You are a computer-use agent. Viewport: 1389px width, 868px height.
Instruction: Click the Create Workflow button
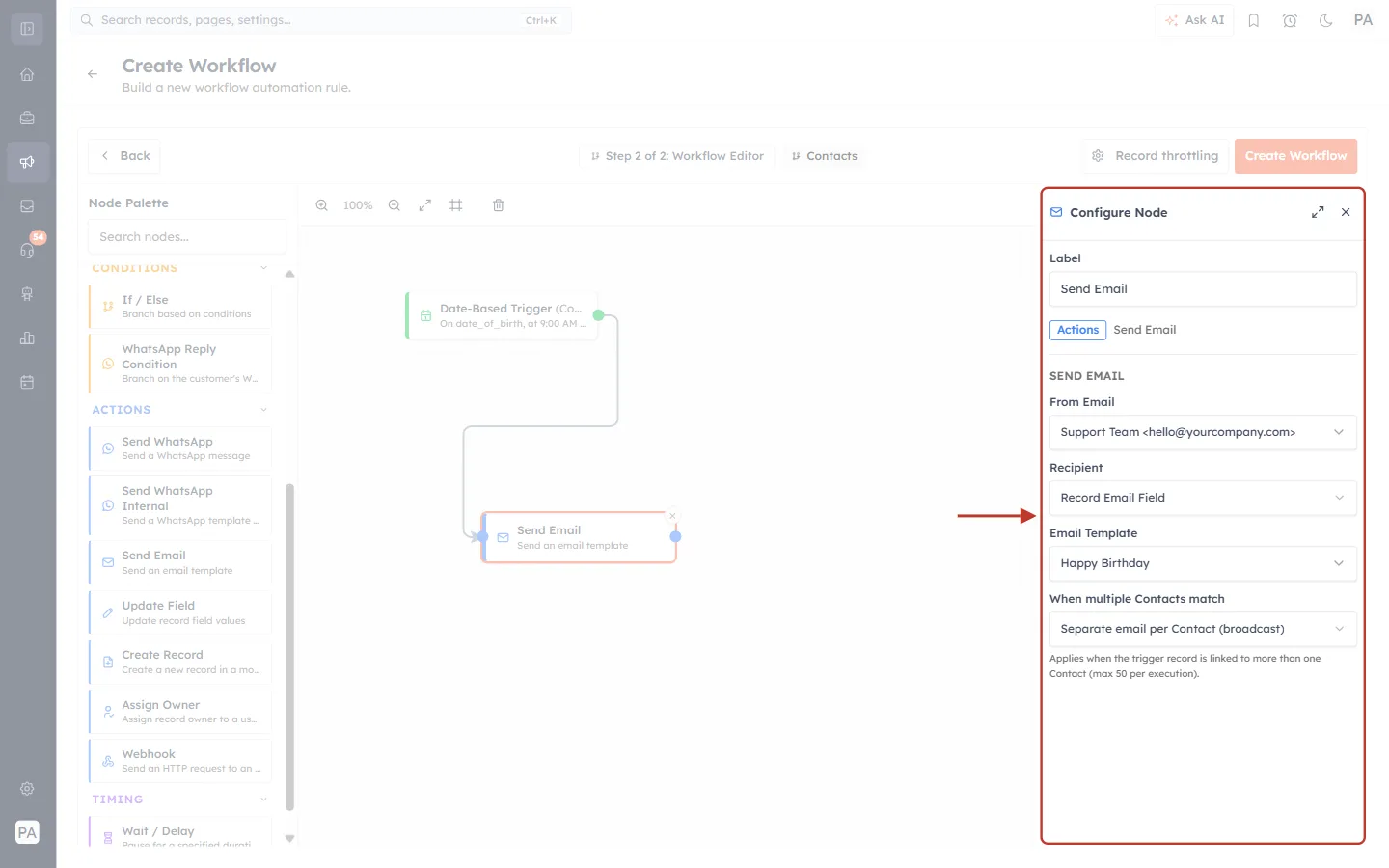tap(1295, 156)
